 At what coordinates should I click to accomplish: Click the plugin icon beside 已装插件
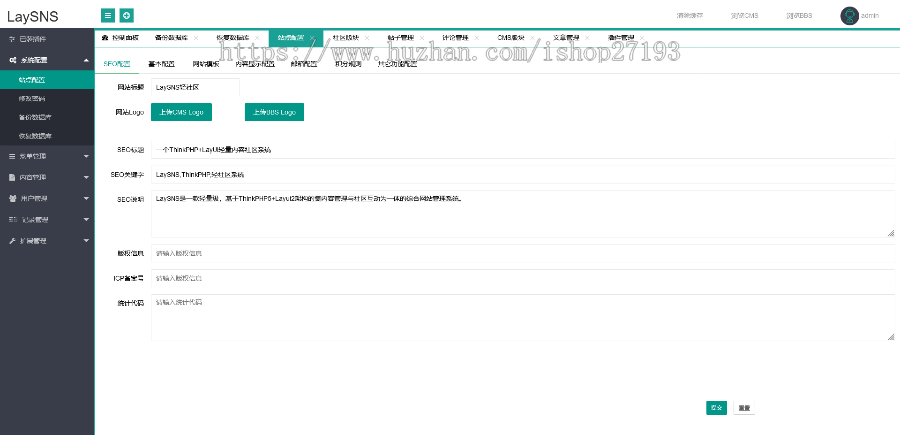point(12,39)
